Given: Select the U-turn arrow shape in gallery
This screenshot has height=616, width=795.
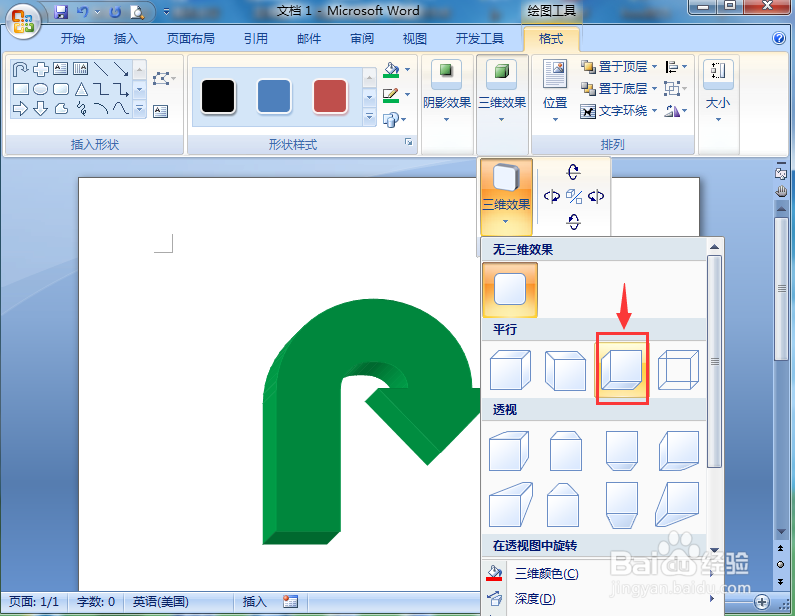Looking at the screenshot, I should [20, 68].
